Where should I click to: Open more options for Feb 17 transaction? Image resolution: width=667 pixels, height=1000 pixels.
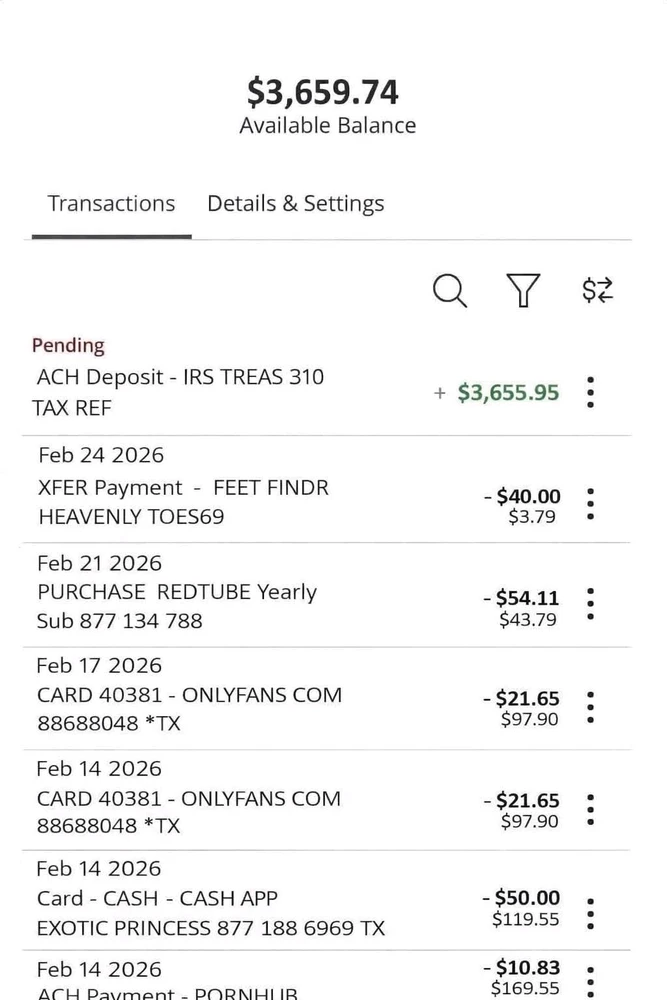coord(591,706)
